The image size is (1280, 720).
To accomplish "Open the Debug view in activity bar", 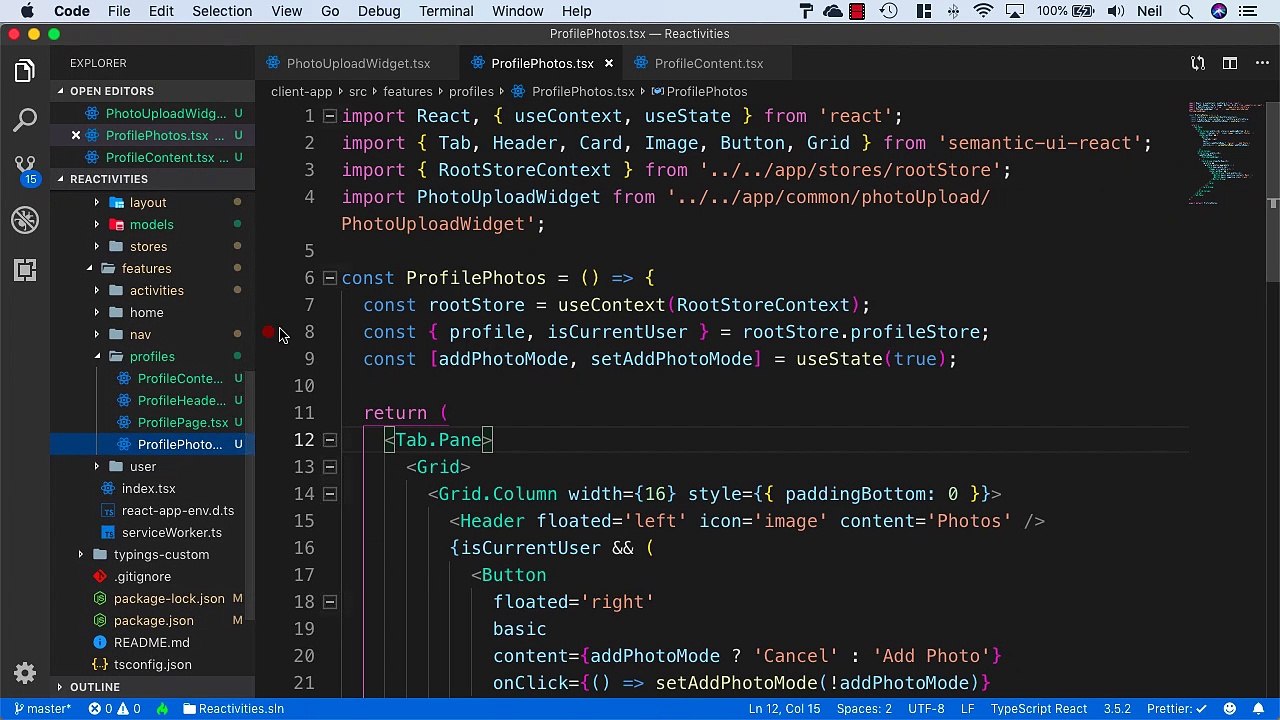I will pyautogui.click(x=25, y=220).
